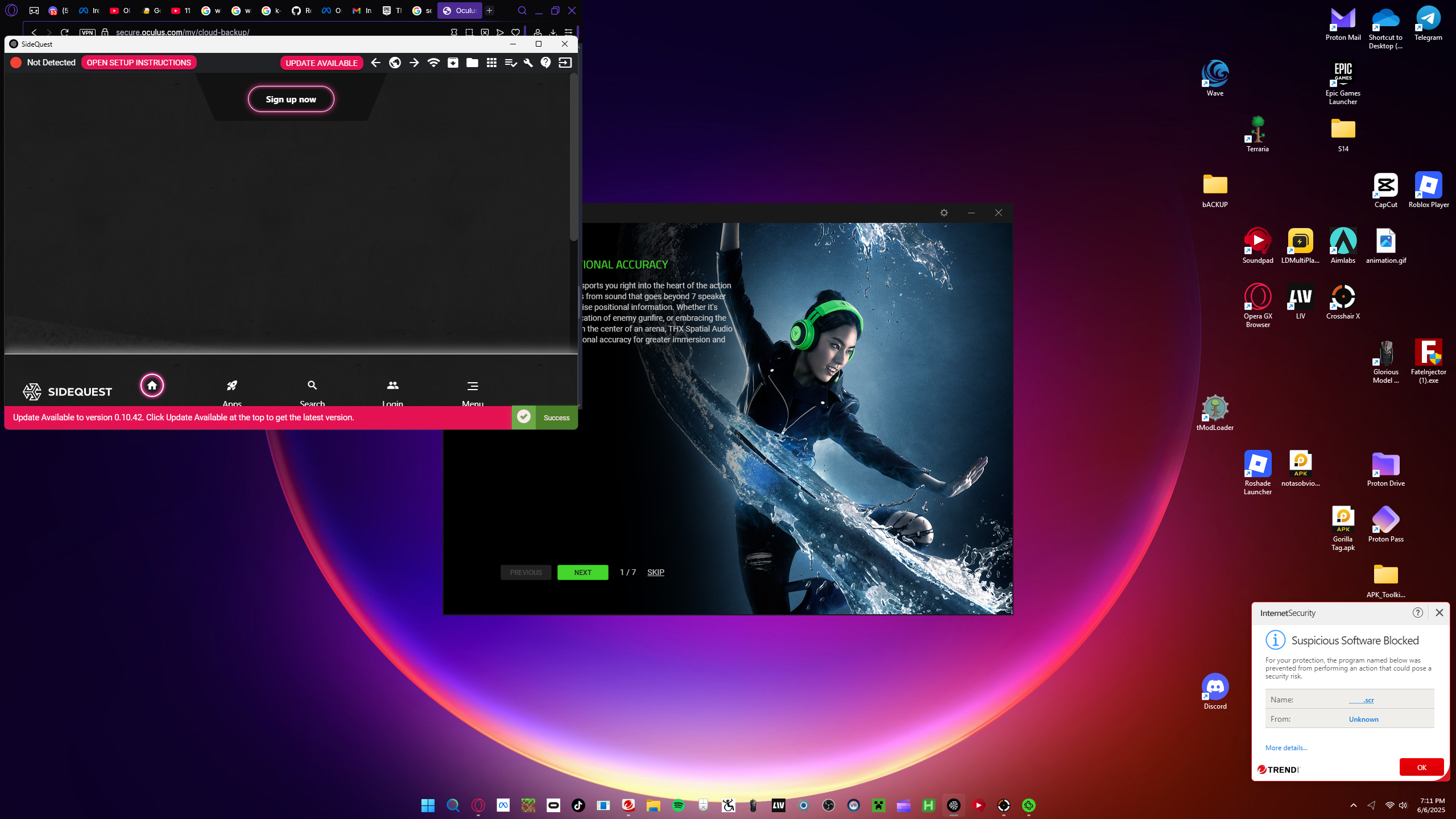Open the SideQuest globe browser icon

click(x=395, y=63)
